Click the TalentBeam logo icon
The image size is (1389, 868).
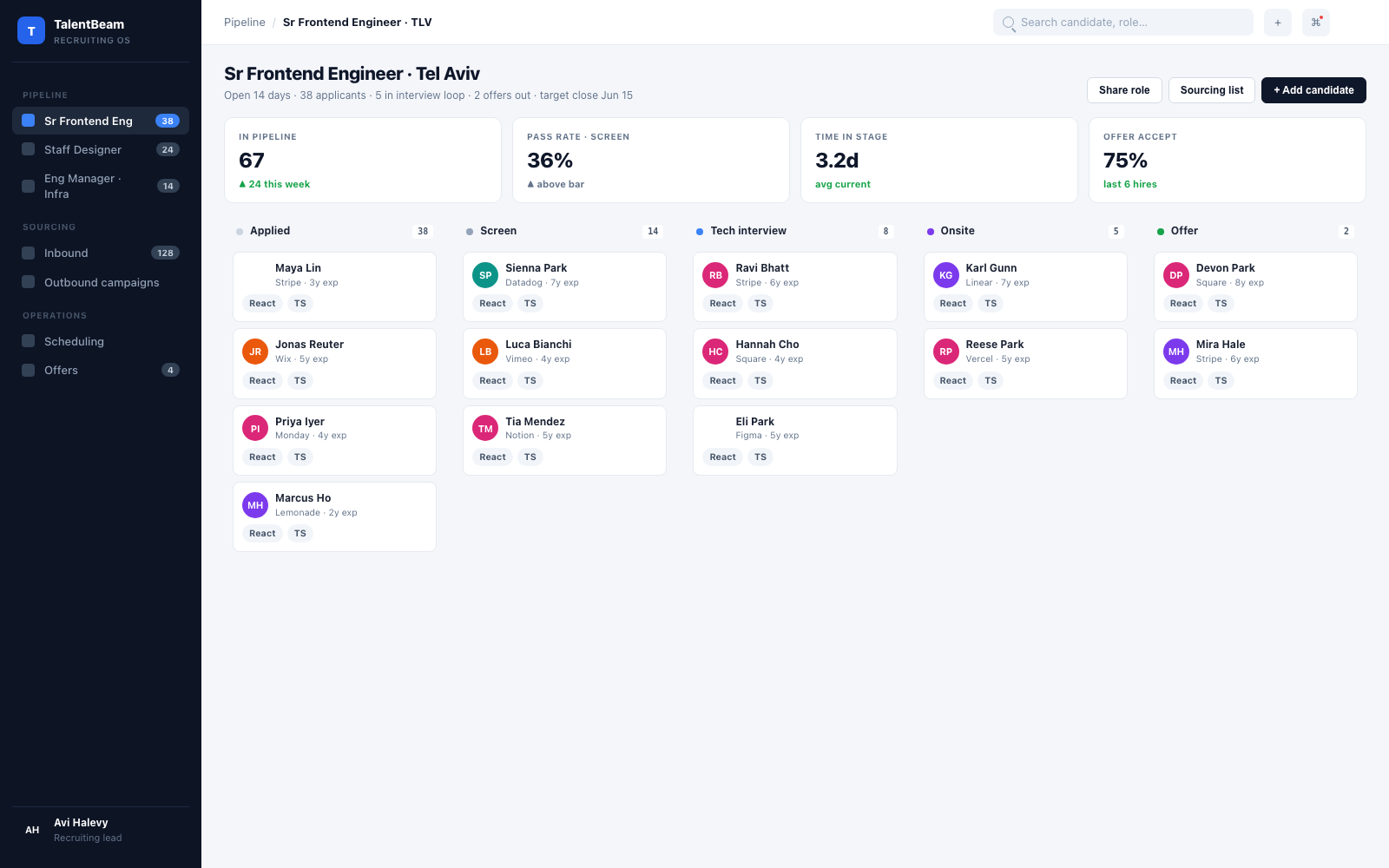coord(31,30)
